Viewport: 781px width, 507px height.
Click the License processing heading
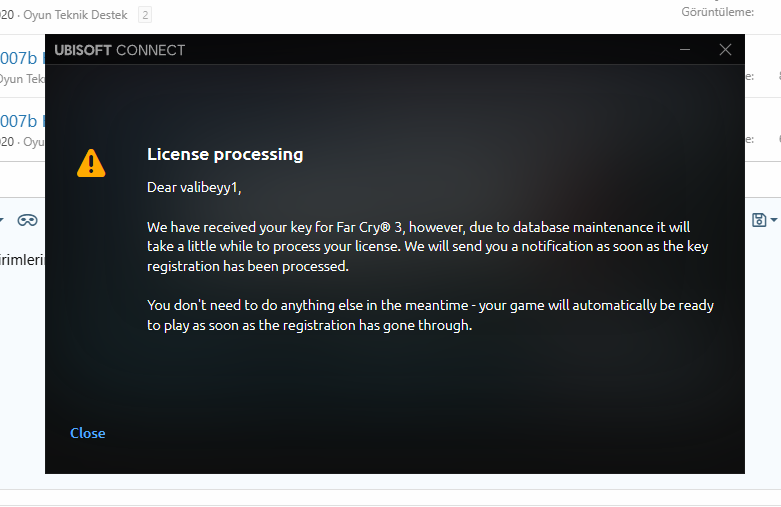(225, 154)
